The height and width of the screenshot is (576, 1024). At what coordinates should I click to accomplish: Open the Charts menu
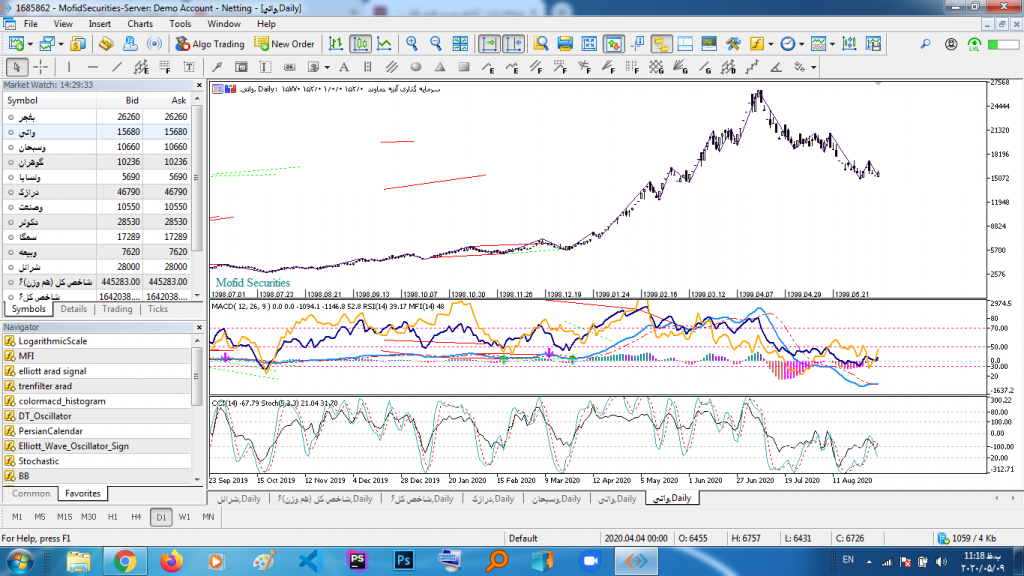(x=140, y=23)
